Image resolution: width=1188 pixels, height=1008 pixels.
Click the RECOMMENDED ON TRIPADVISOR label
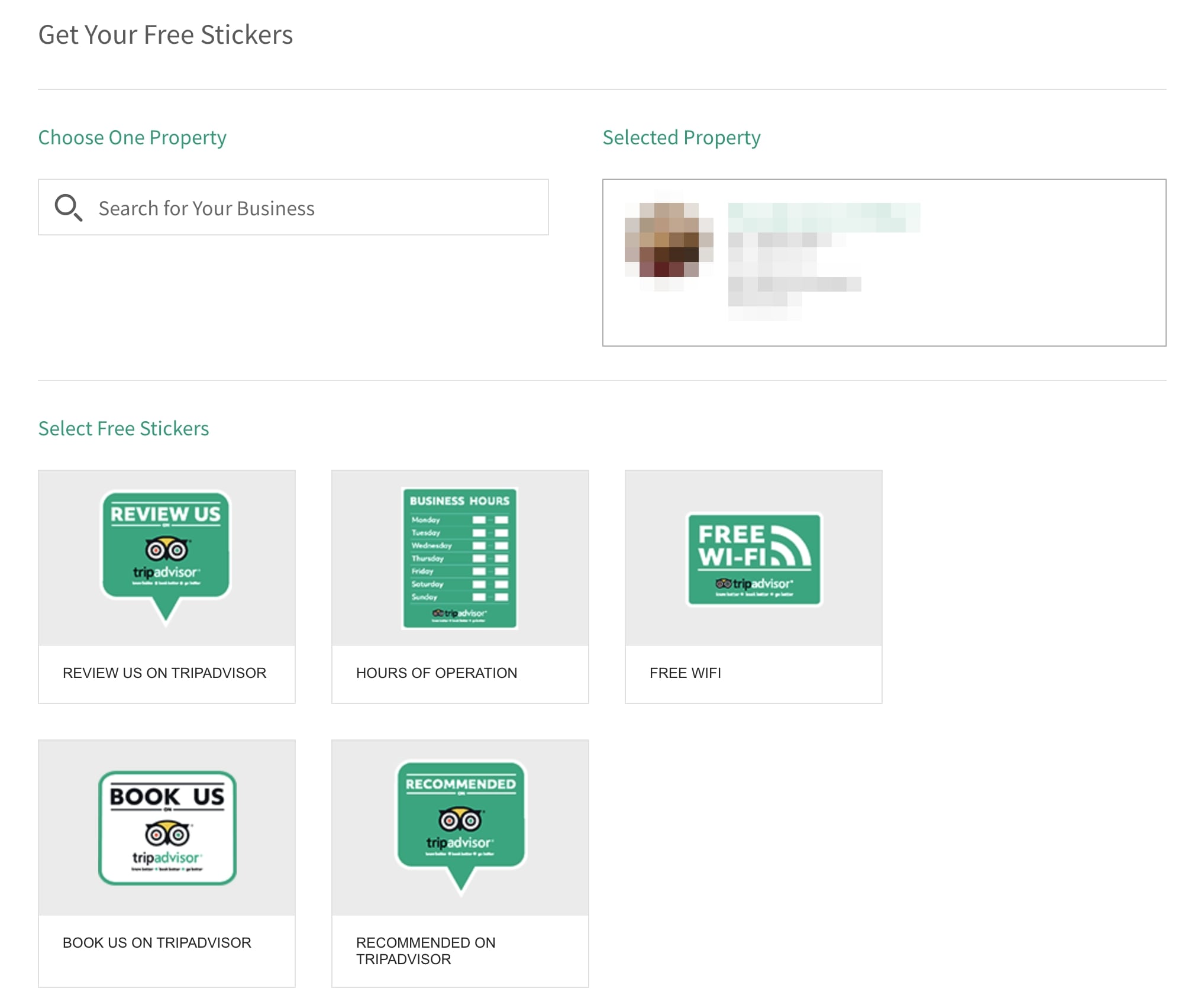pos(426,951)
